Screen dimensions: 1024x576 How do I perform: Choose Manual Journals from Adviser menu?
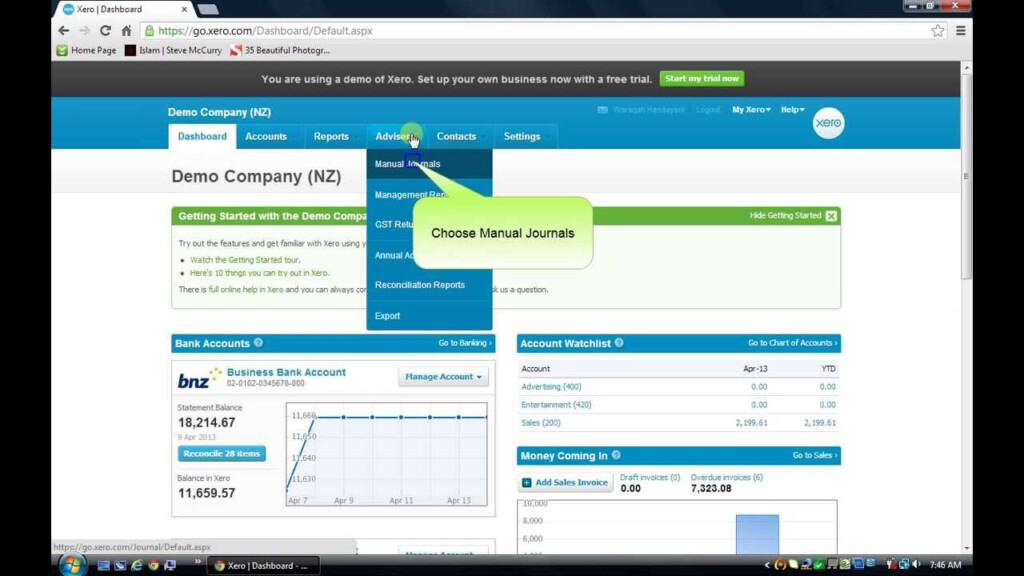click(x=429, y=164)
